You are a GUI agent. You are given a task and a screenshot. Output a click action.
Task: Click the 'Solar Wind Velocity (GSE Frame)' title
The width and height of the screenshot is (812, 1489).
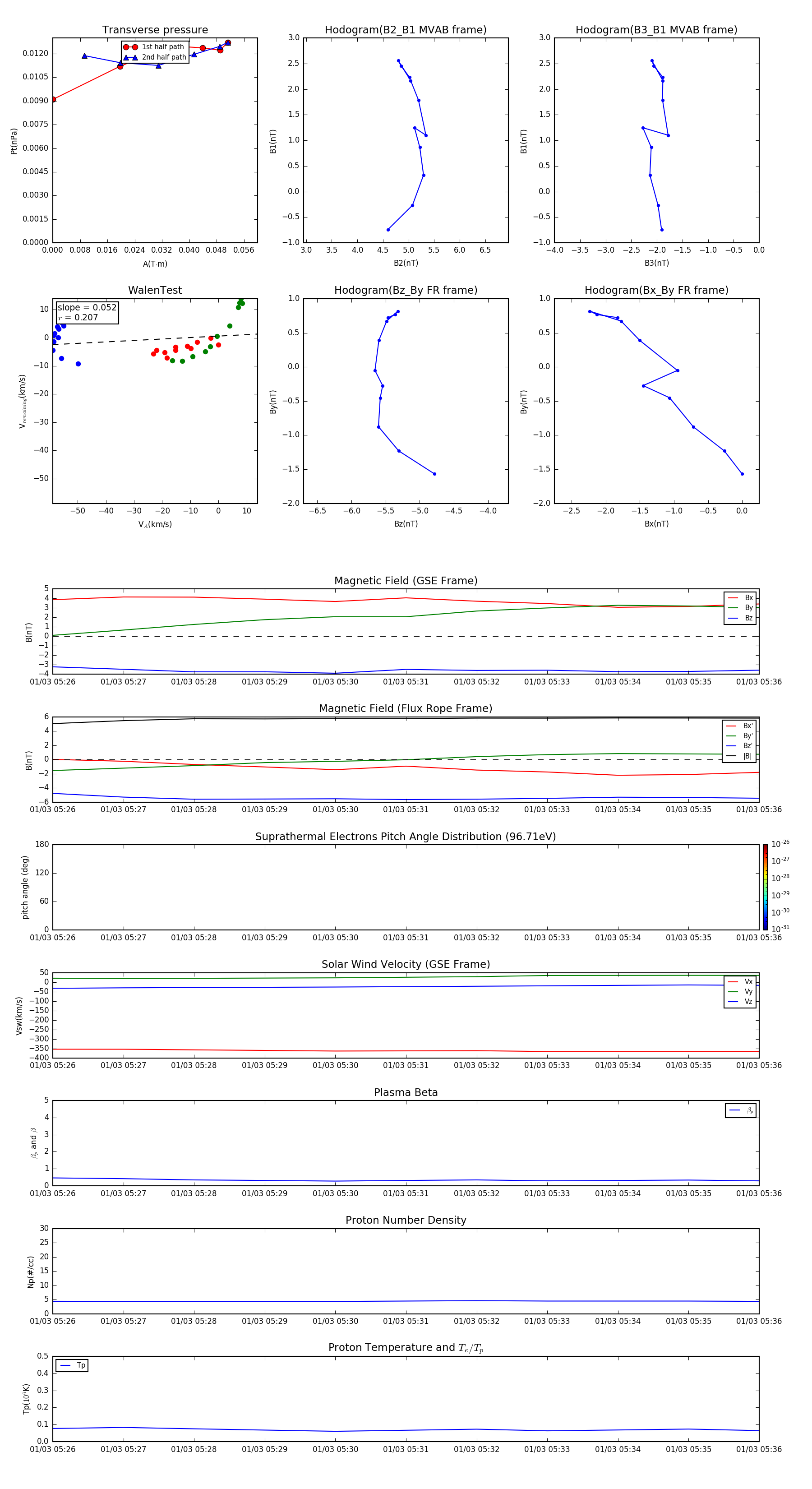[406, 965]
